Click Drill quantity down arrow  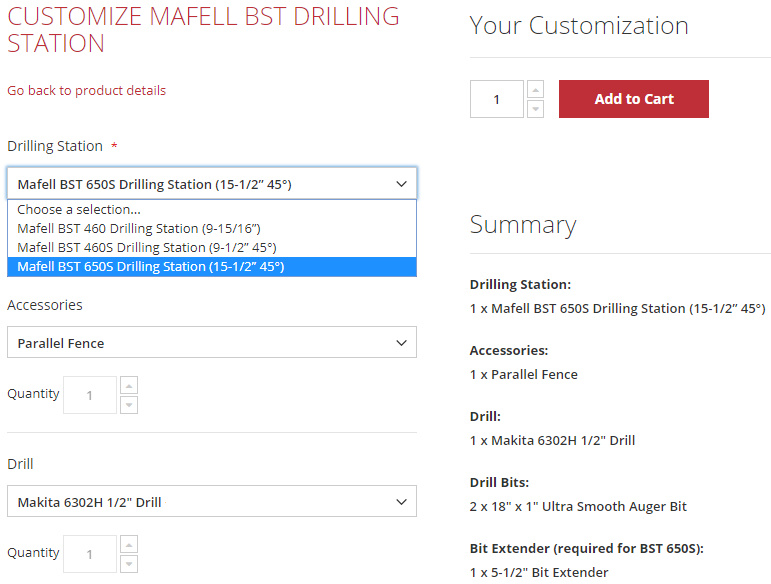pos(129,563)
